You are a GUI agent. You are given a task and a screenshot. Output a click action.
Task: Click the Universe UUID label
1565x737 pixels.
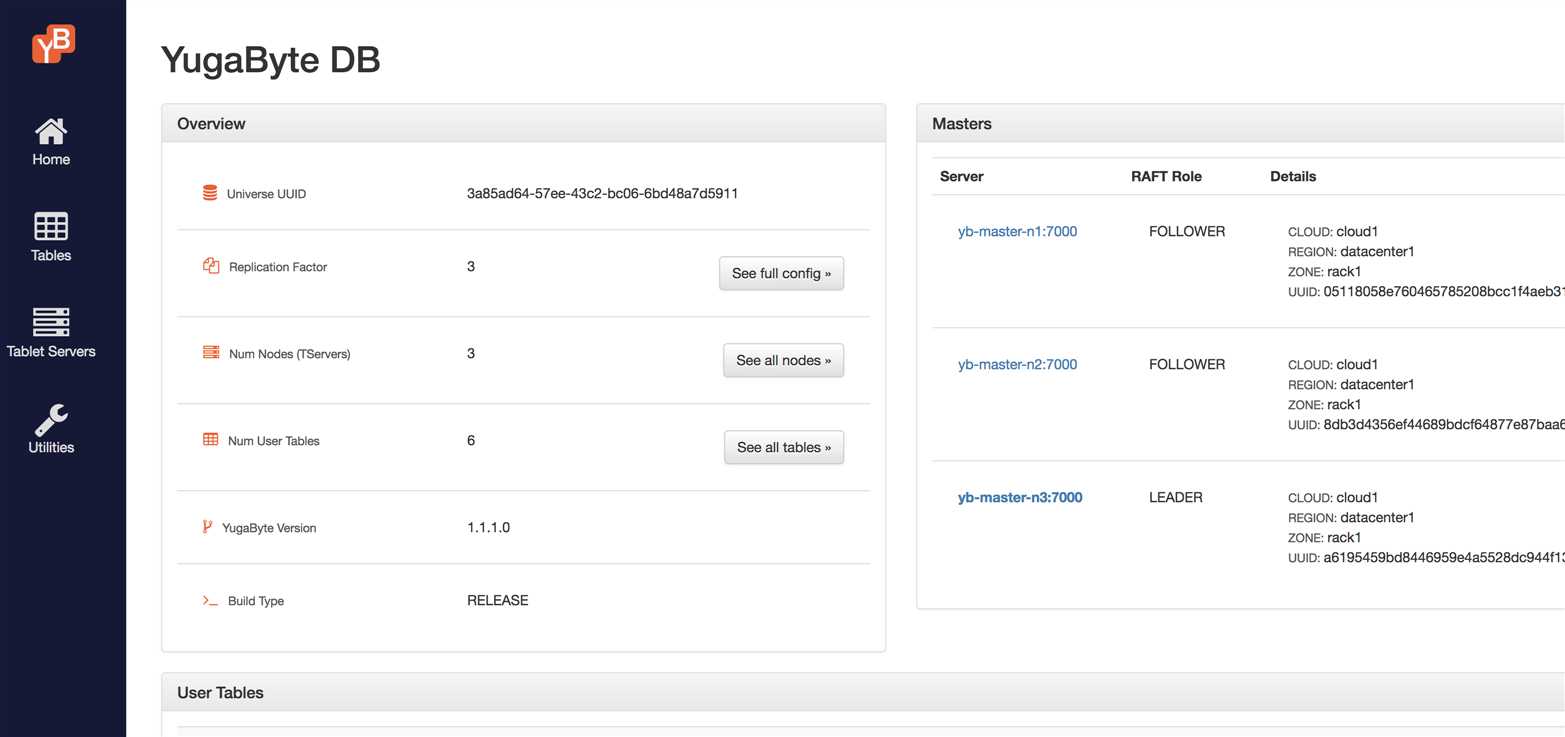(266, 194)
